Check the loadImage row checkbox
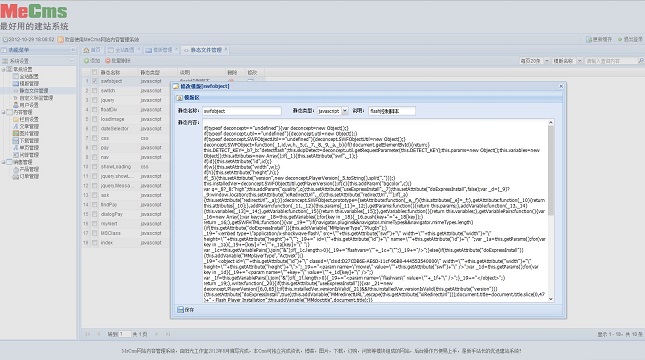Viewport: 645px width, 360px height. point(95,119)
